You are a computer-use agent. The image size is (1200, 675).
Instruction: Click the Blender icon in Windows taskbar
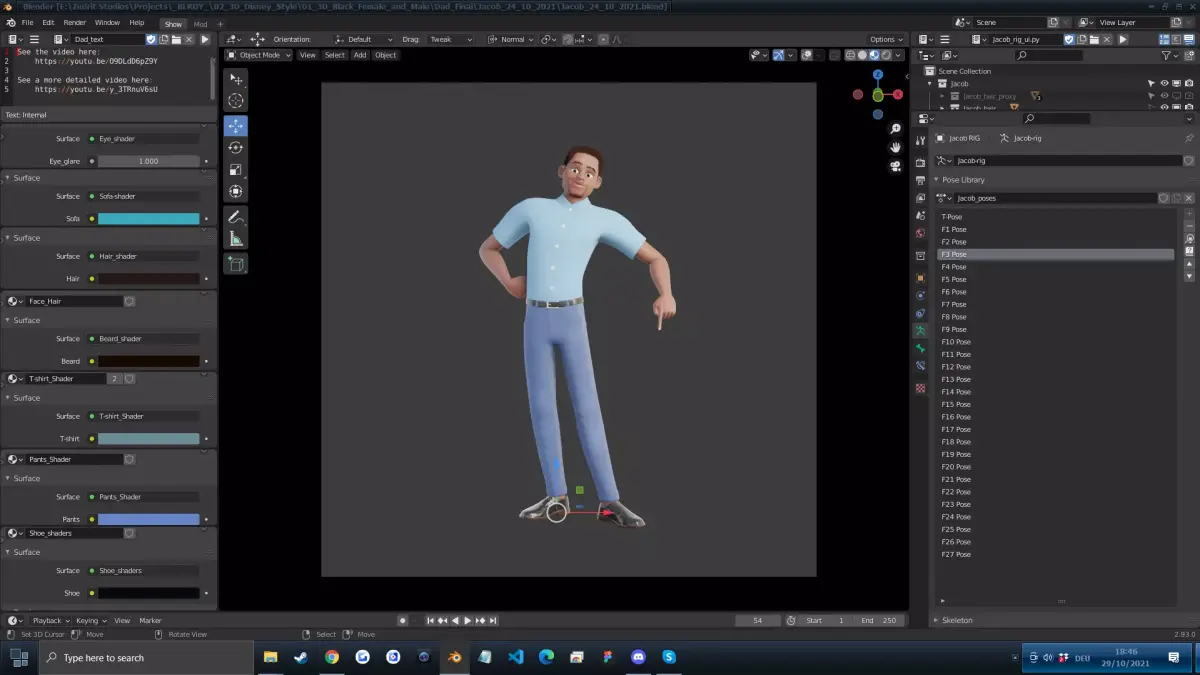tap(455, 657)
